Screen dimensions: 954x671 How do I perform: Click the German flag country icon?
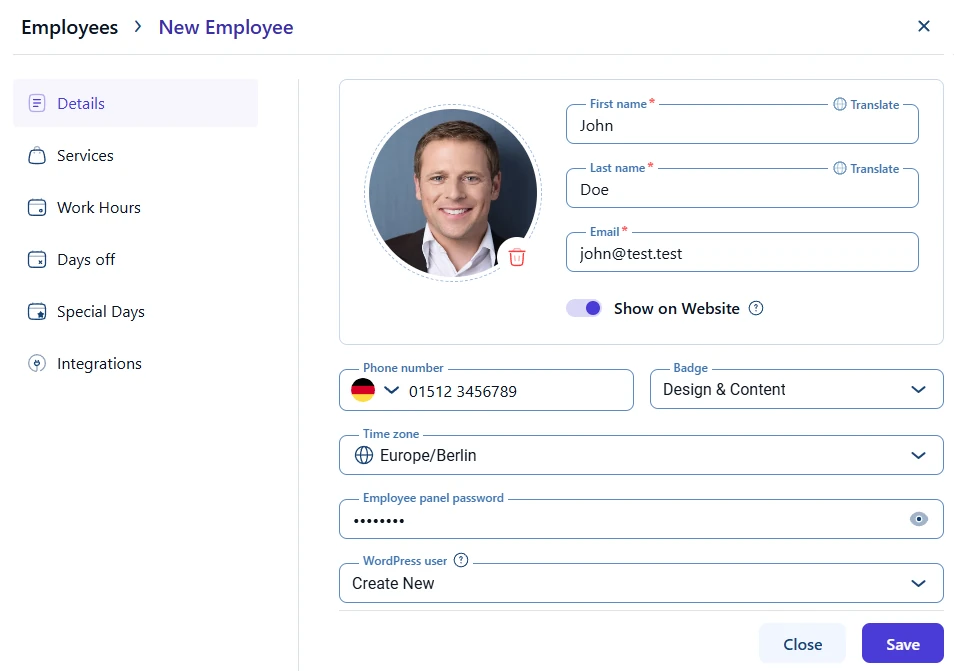[x=363, y=391]
